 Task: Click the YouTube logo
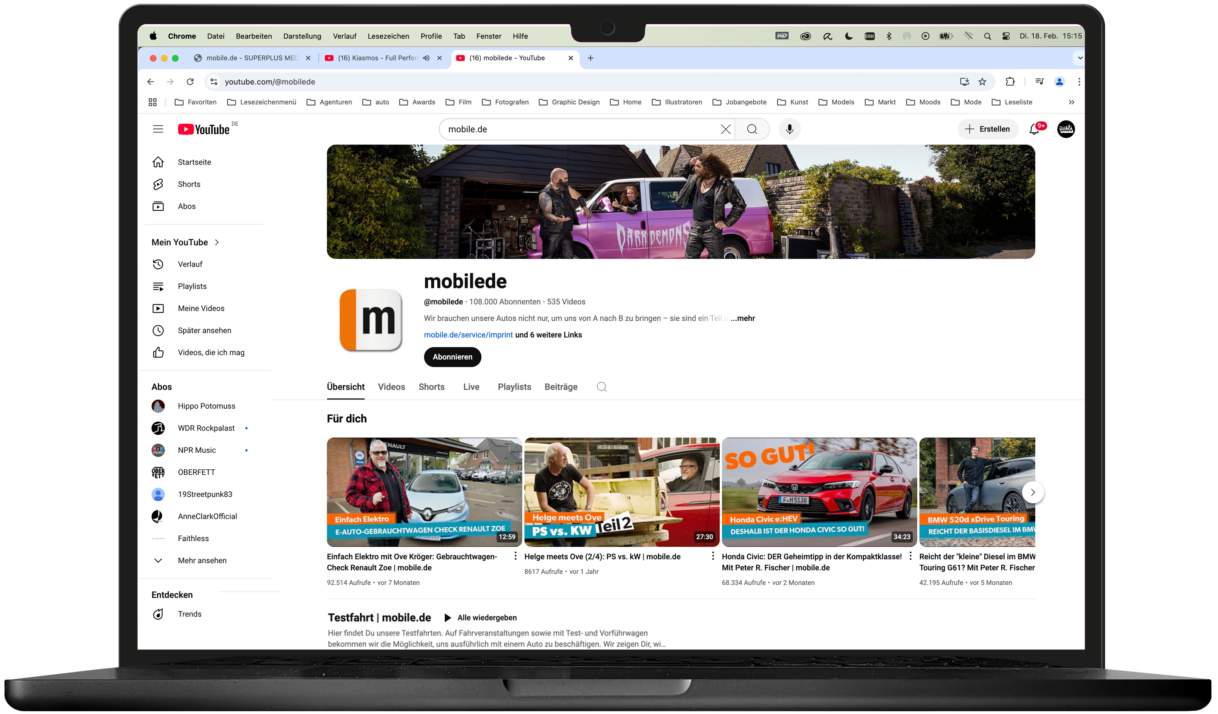(x=204, y=129)
